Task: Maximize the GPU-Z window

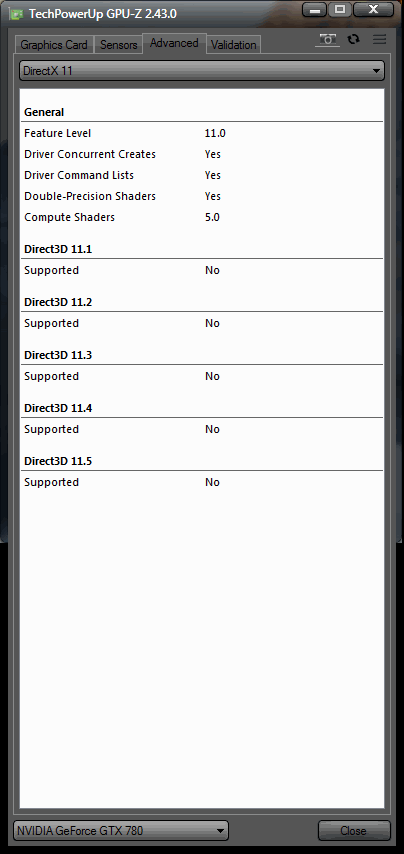Action: [x=340, y=10]
